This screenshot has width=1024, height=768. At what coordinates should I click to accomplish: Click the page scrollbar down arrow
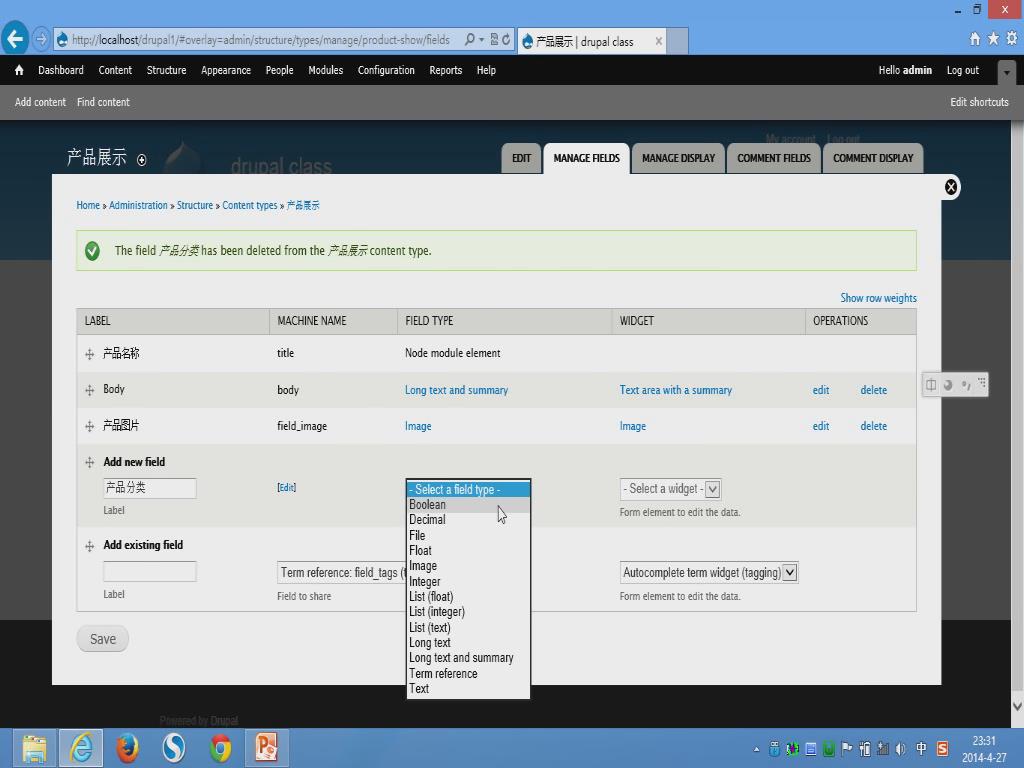pyautogui.click(x=1017, y=706)
